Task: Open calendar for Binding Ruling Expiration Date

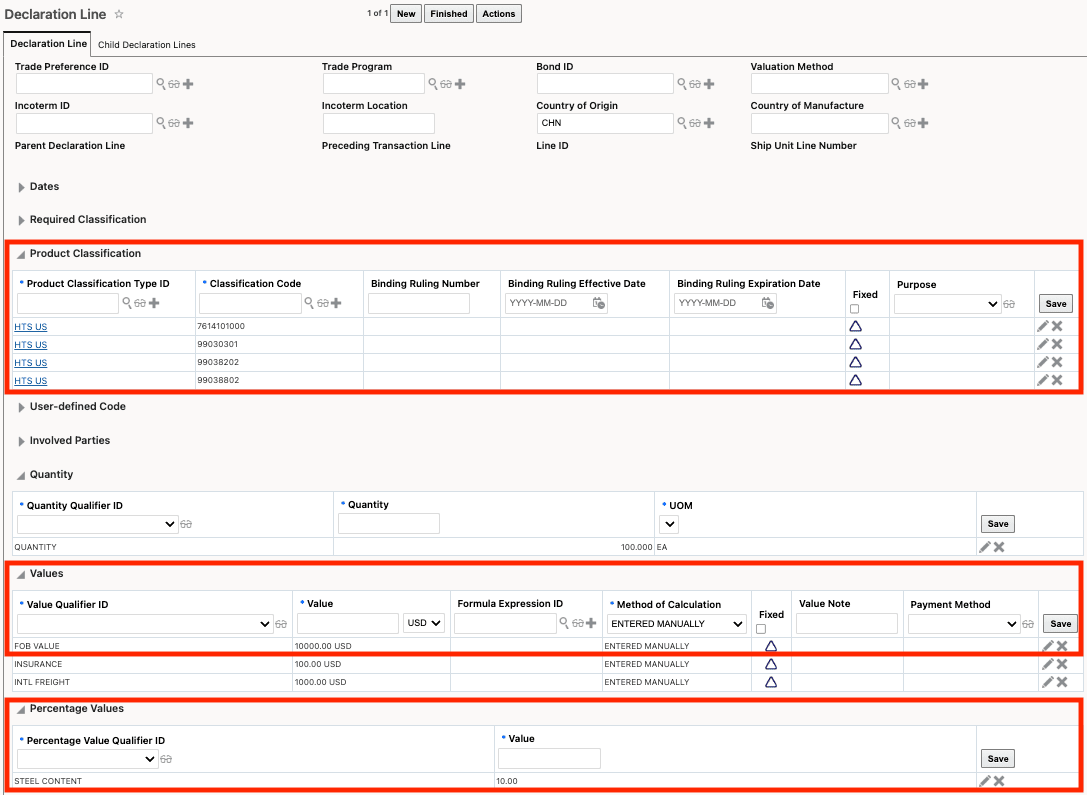Action: (767, 303)
